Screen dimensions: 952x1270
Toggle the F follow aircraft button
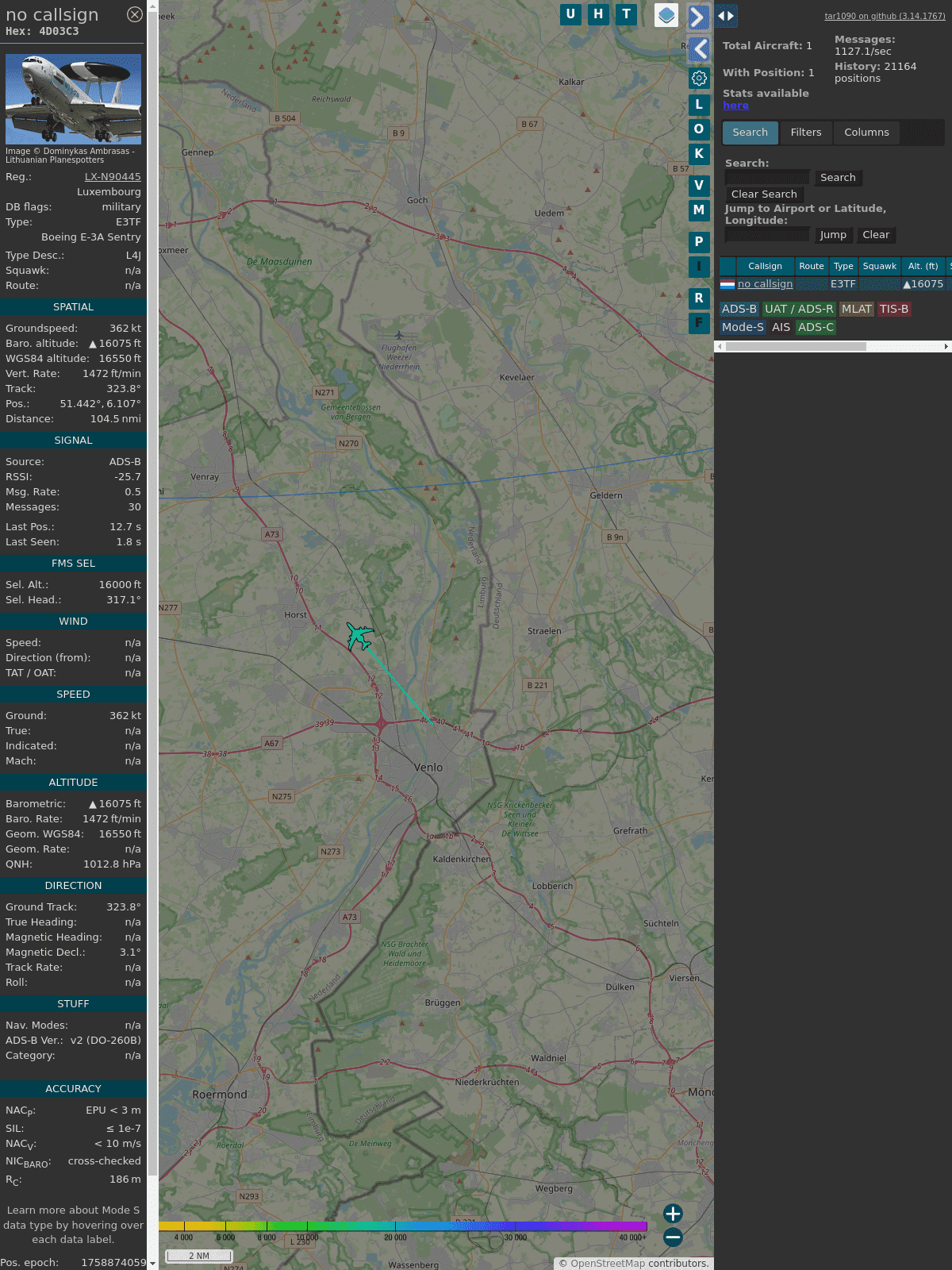click(x=699, y=323)
